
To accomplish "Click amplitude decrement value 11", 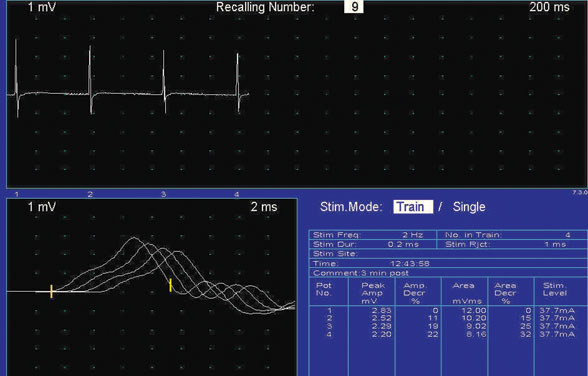I will coord(433,318).
